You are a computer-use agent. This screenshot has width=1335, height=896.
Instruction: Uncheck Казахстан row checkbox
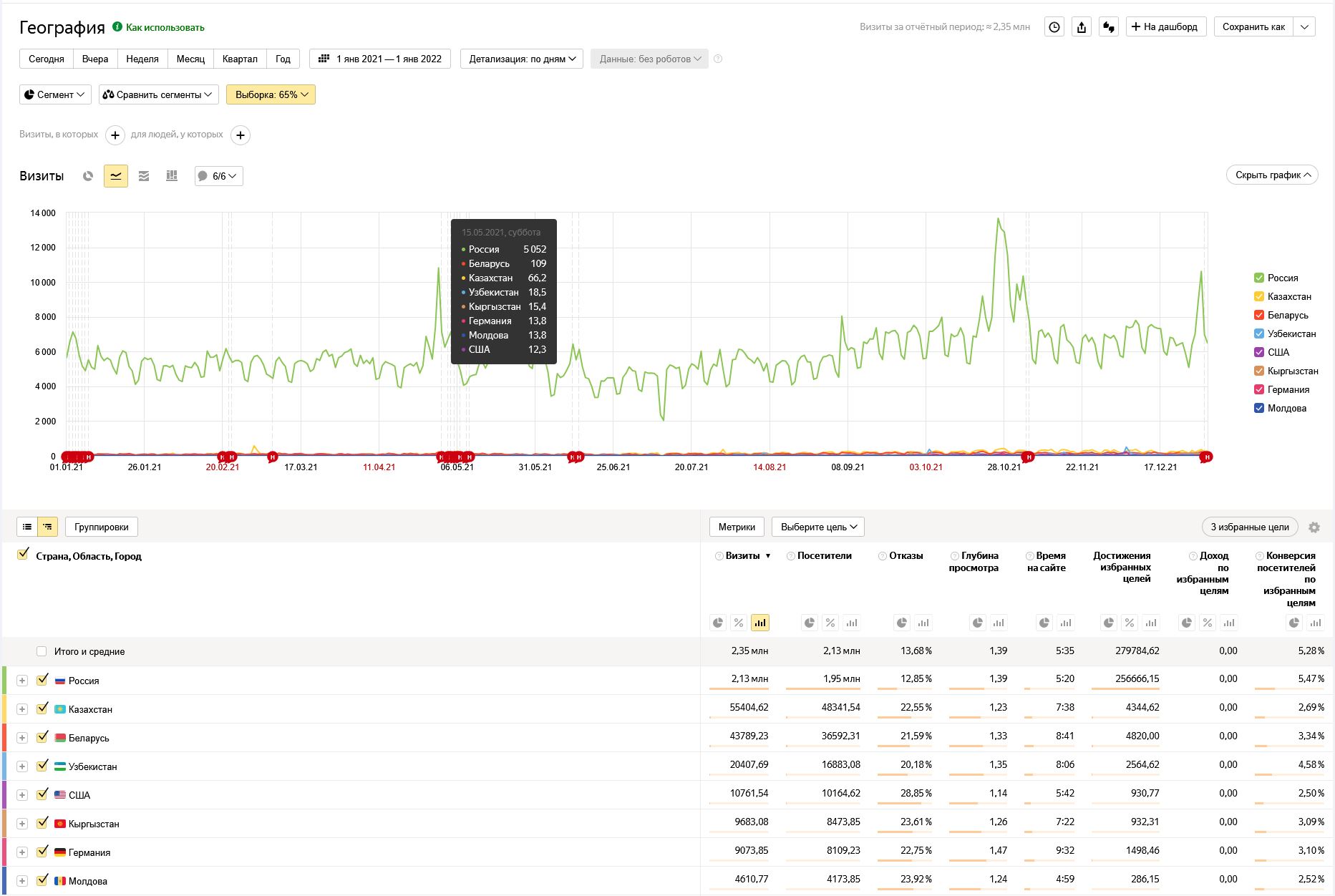[42, 708]
